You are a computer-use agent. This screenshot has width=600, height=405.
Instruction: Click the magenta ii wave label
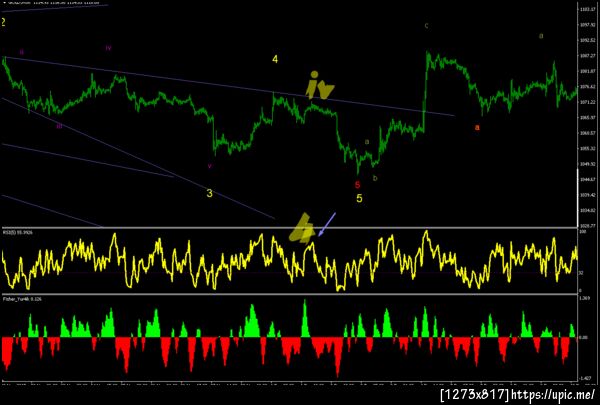point(21,52)
